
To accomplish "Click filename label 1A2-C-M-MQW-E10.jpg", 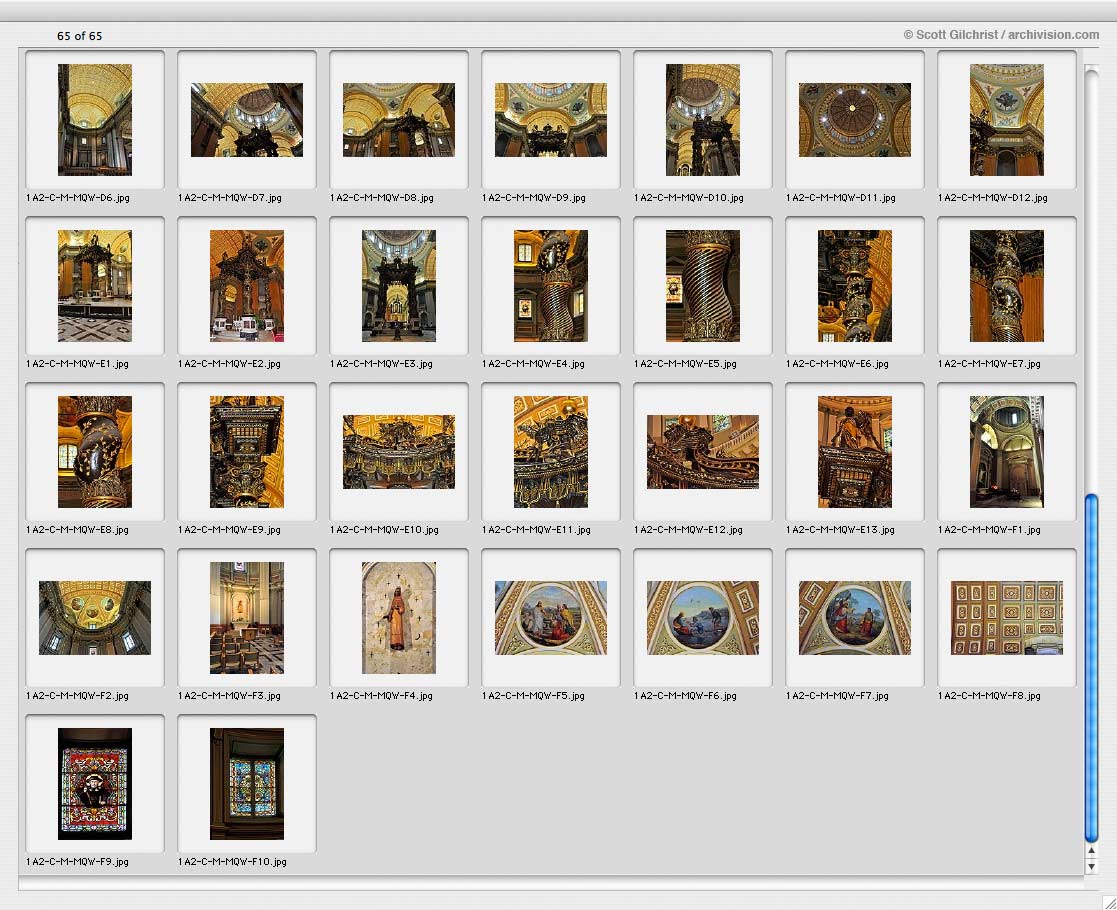I will (x=384, y=530).
